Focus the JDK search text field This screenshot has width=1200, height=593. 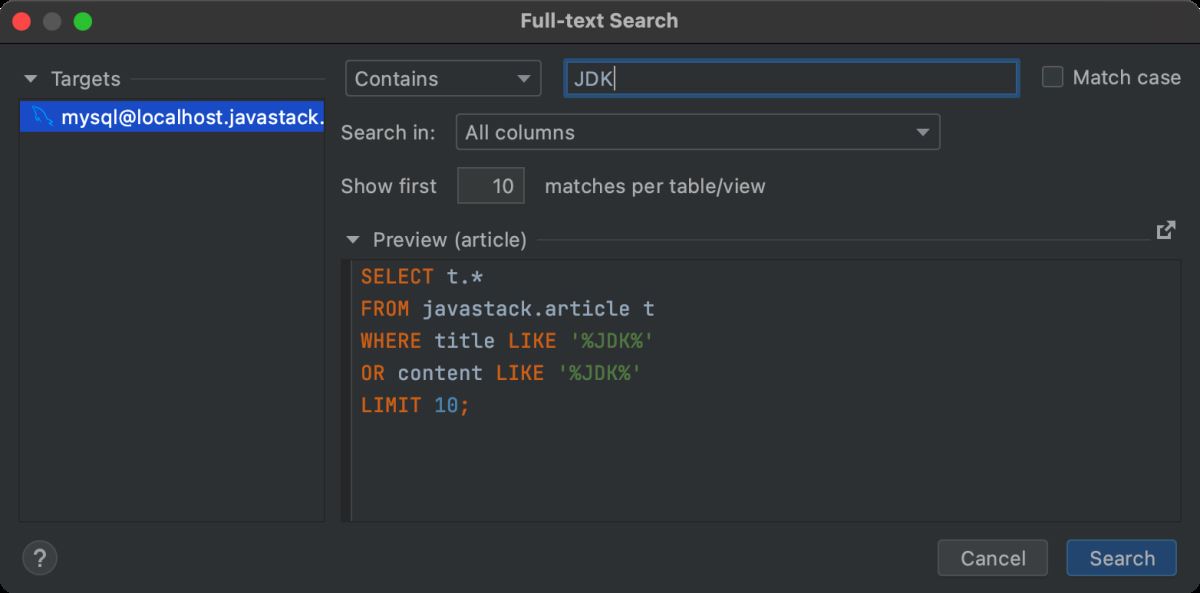tap(791, 78)
